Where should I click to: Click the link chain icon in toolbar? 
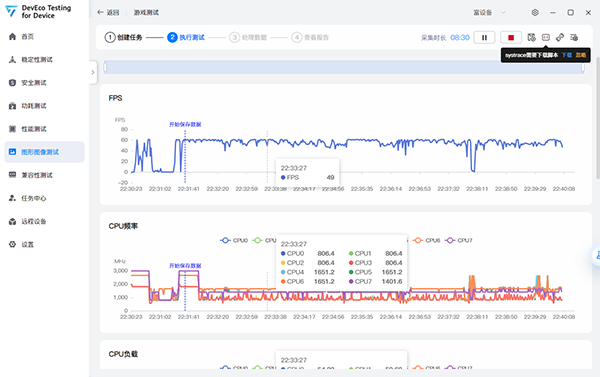click(x=560, y=37)
